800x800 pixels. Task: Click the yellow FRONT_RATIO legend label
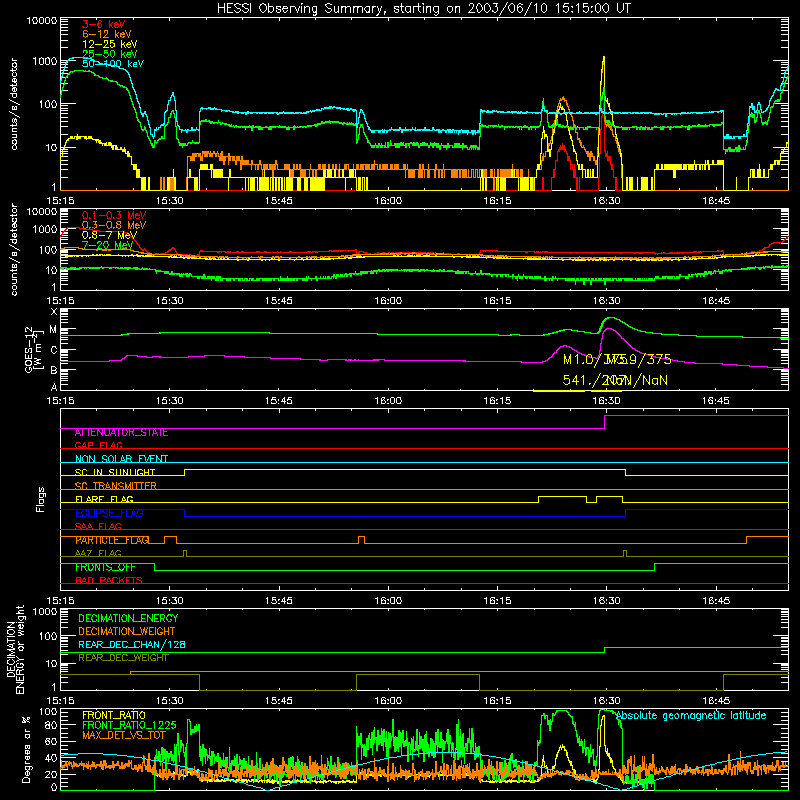(x=114, y=715)
